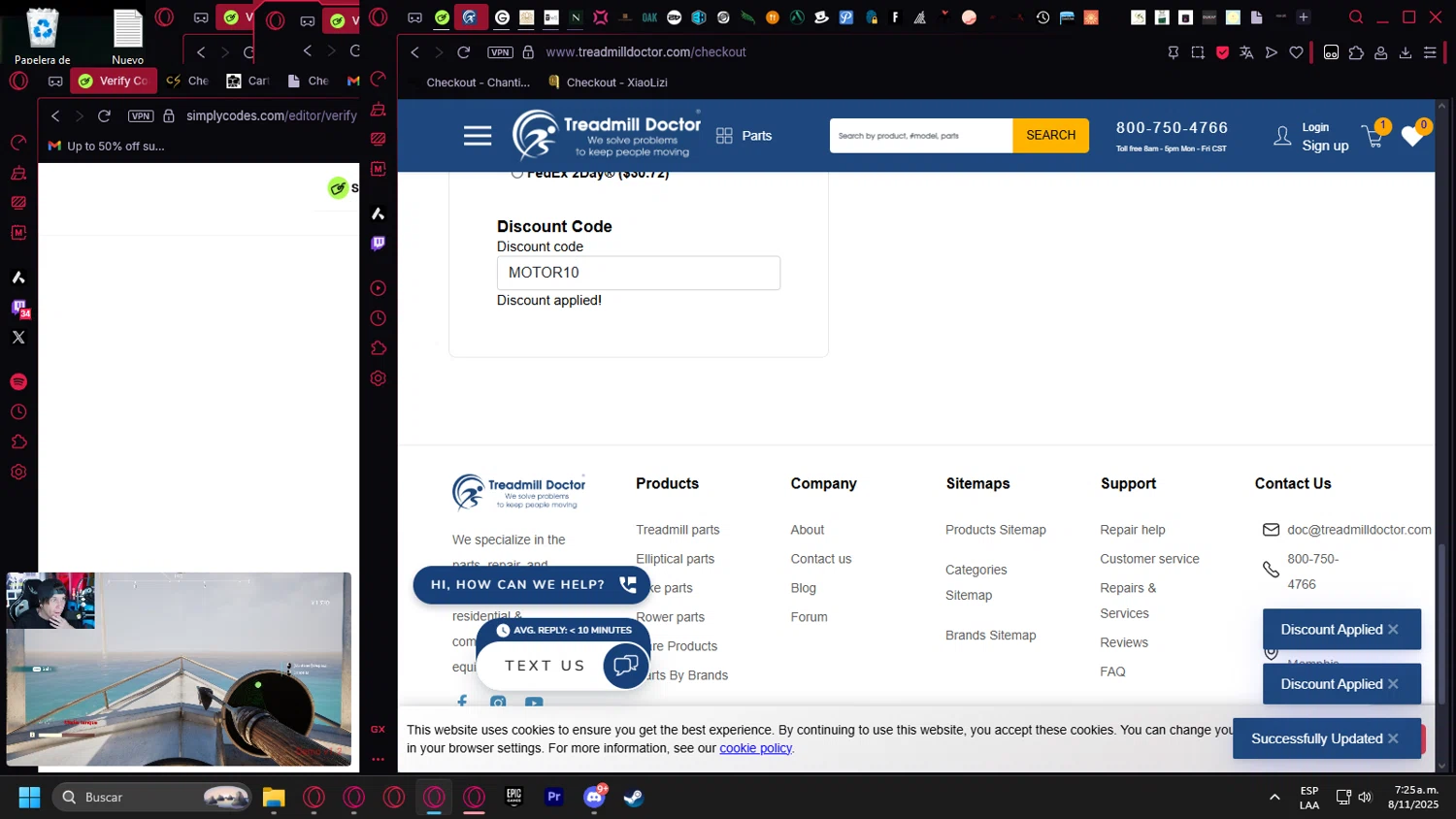Click the Sign up link

pos(1325,147)
